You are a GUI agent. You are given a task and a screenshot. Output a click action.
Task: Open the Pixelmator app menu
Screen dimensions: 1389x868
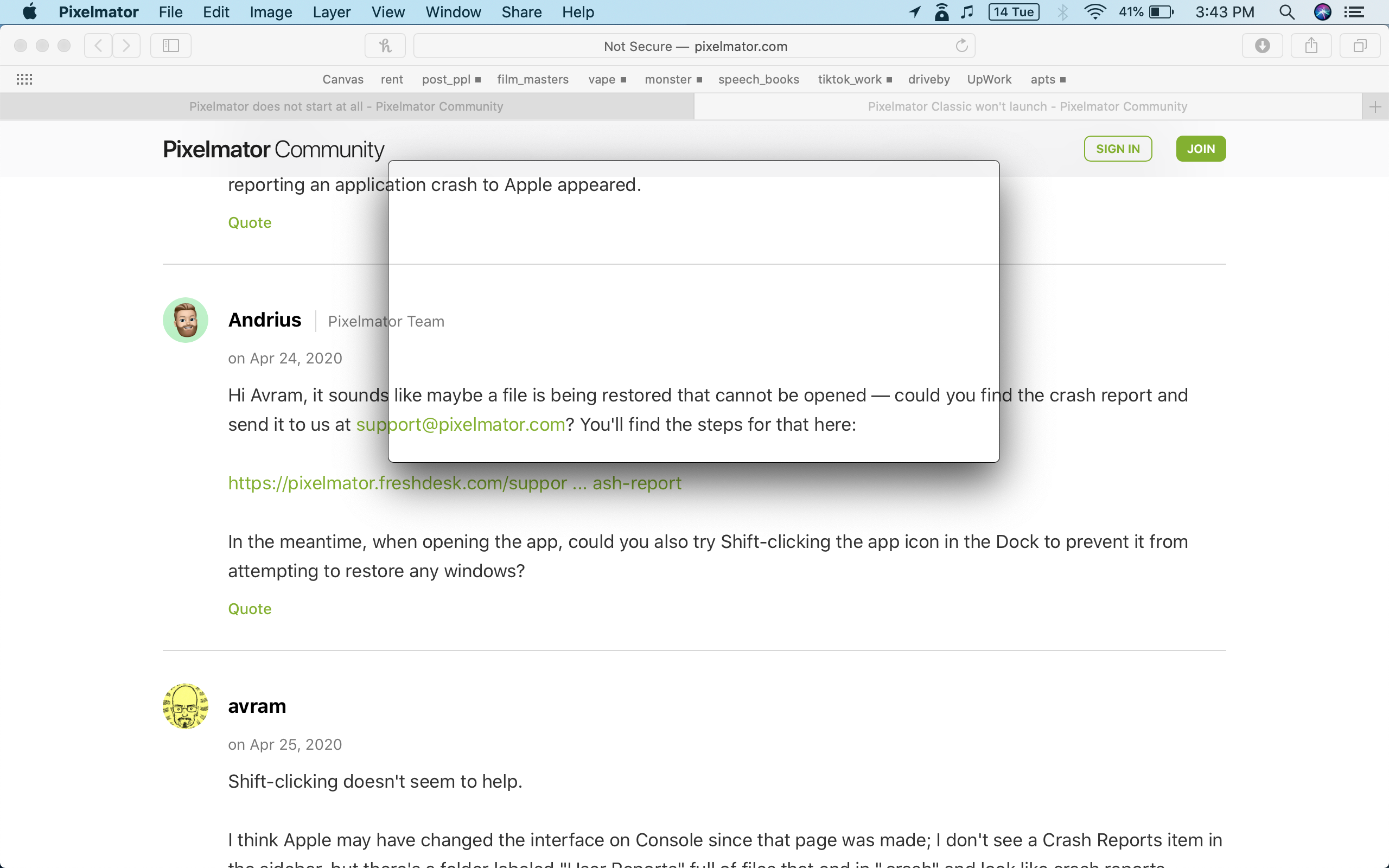[x=98, y=12]
